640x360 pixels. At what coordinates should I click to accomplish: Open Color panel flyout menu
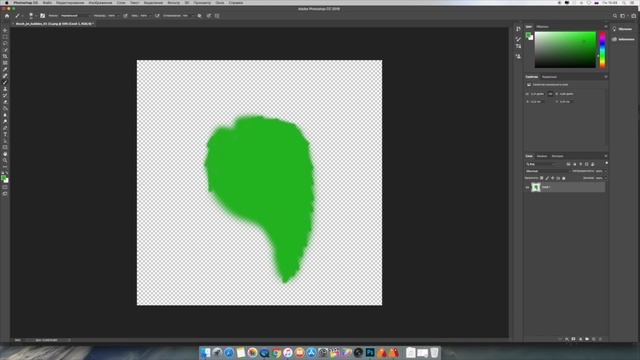(x=606, y=27)
